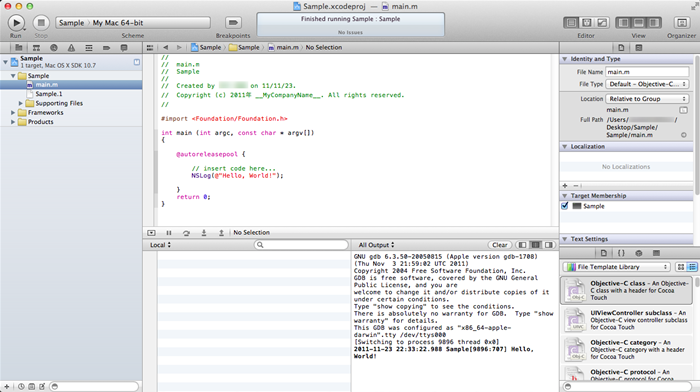Click main.m in jump bar
The image size is (700, 392).
tap(283, 47)
